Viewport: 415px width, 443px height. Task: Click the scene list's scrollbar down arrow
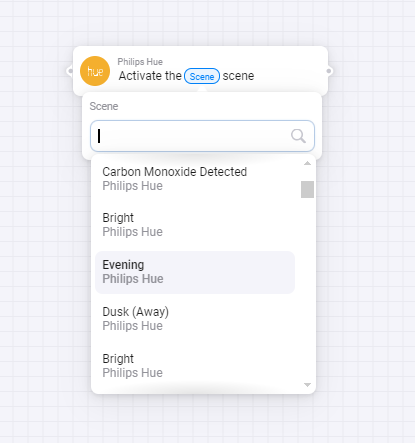coord(307,385)
